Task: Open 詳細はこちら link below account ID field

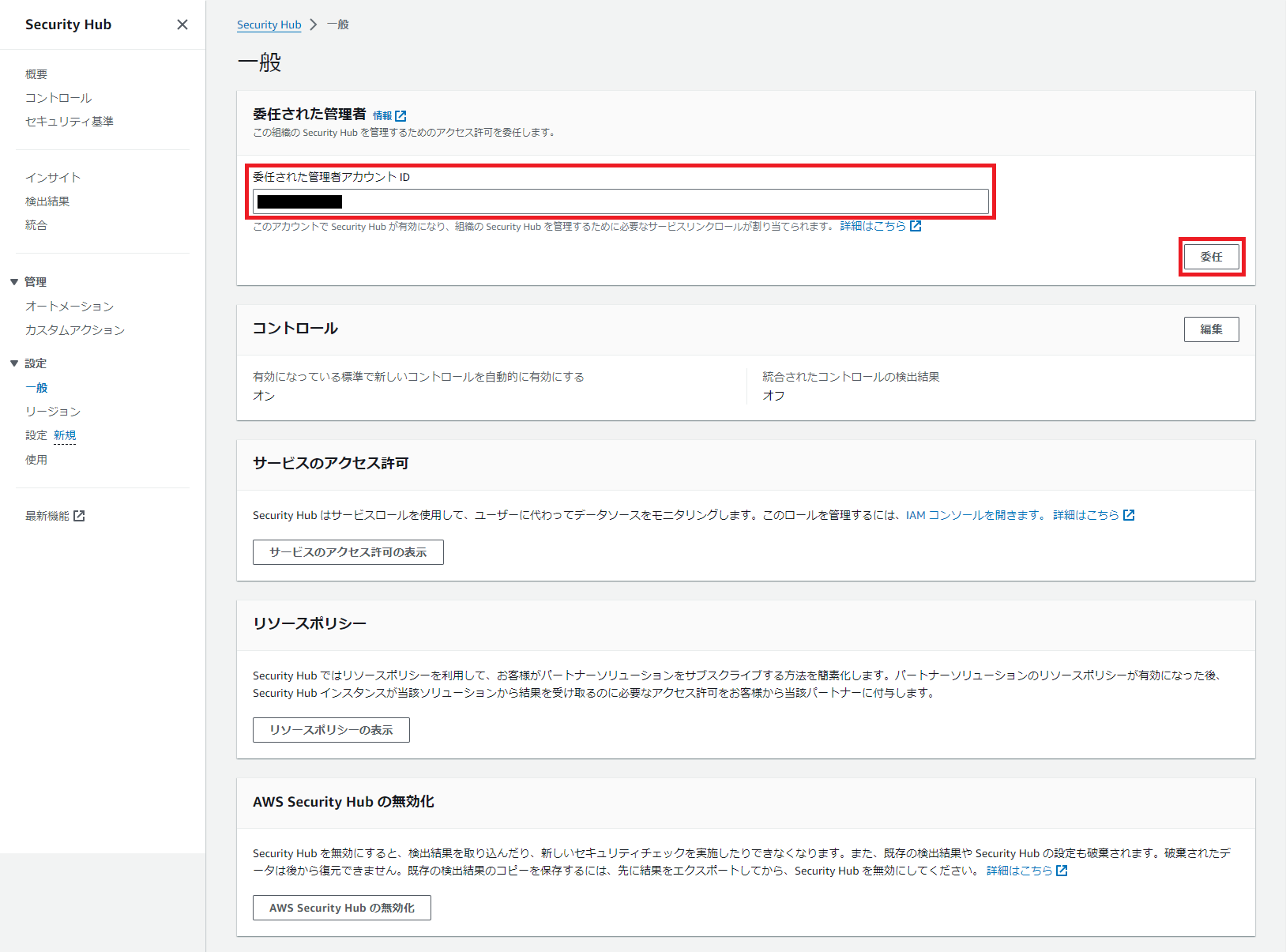Action: coord(873,226)
